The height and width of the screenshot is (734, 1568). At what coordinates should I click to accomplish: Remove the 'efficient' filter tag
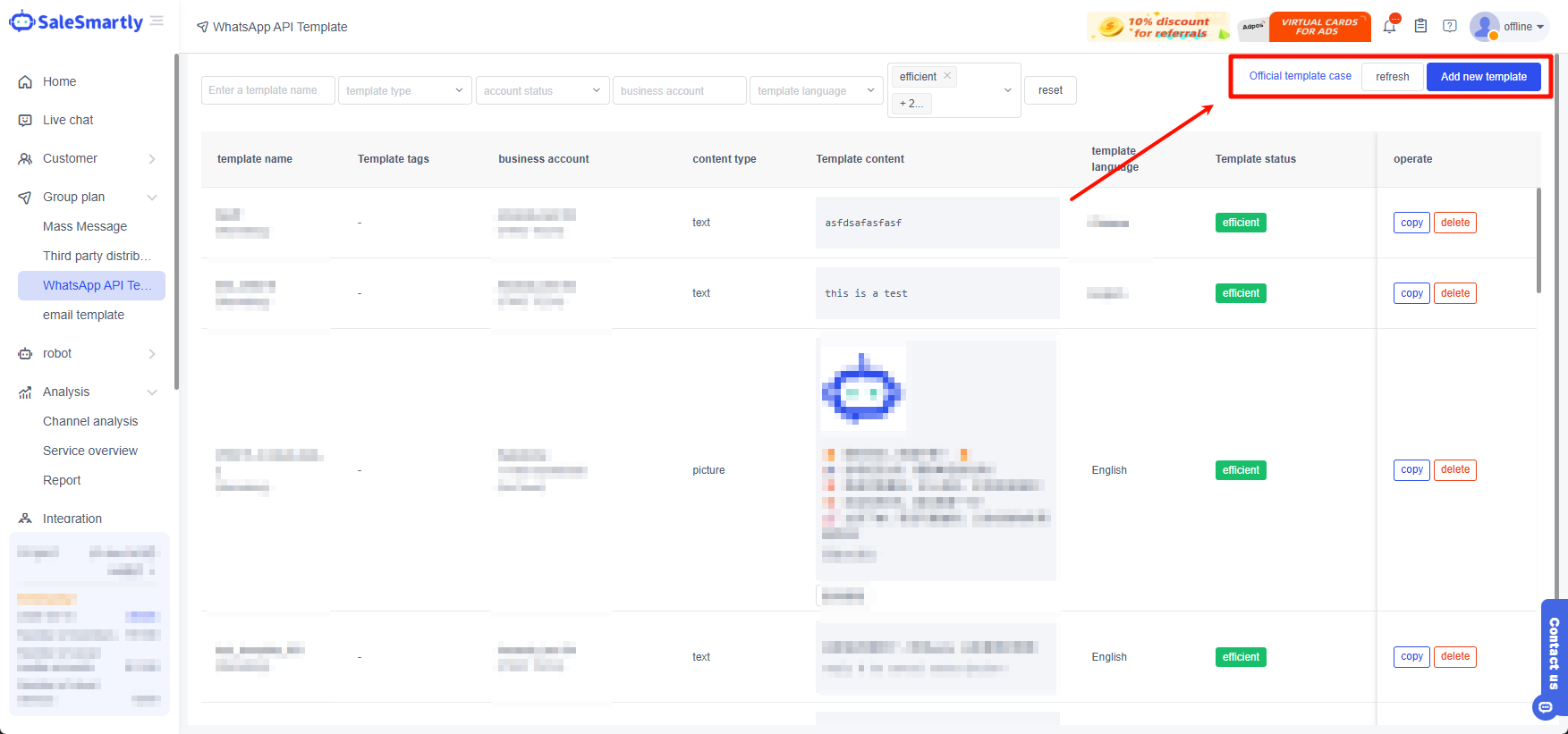coord(947,76)
